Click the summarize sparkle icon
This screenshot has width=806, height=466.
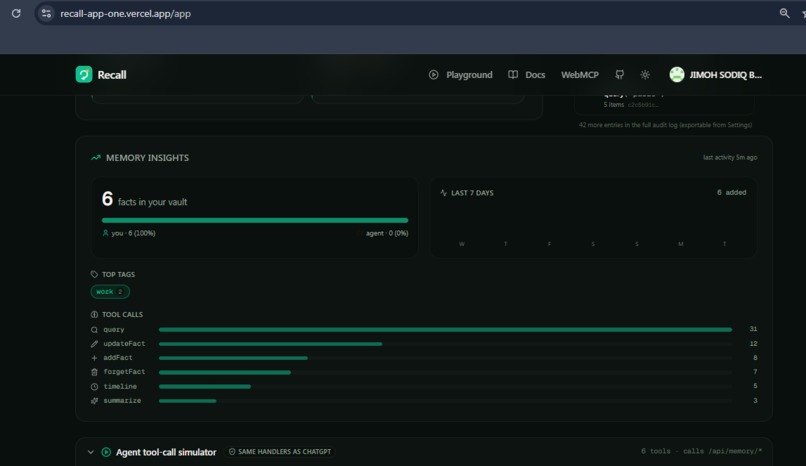(94, 401)
